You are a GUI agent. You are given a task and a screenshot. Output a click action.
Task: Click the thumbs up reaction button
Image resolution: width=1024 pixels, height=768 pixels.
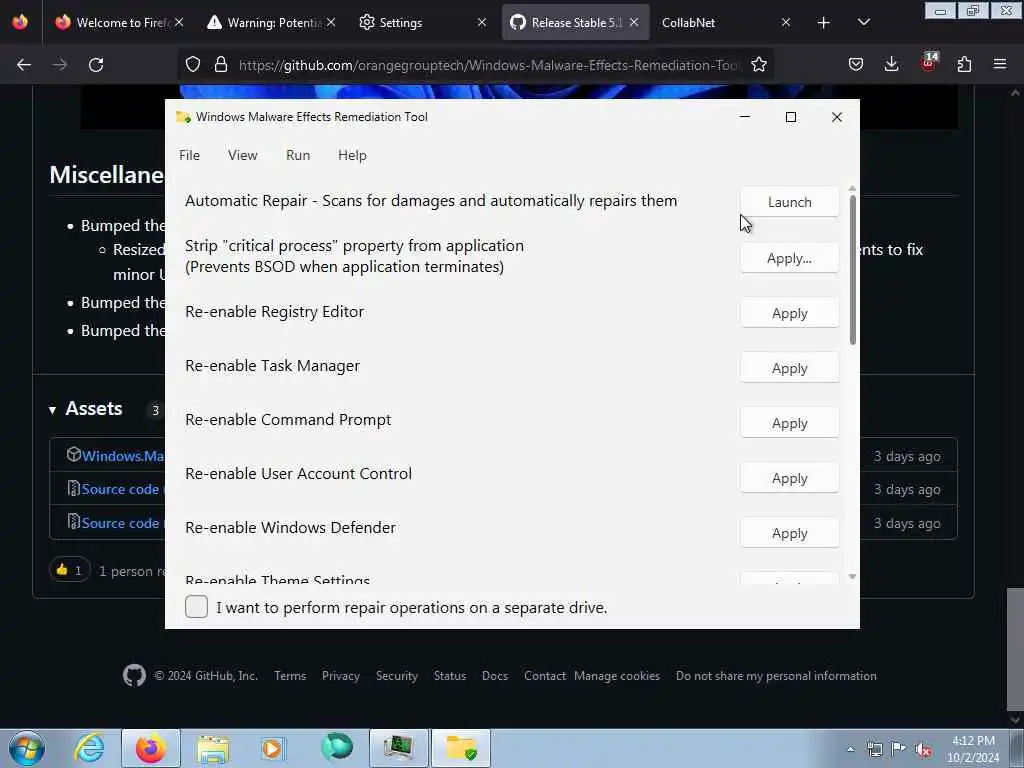point(69,570)
